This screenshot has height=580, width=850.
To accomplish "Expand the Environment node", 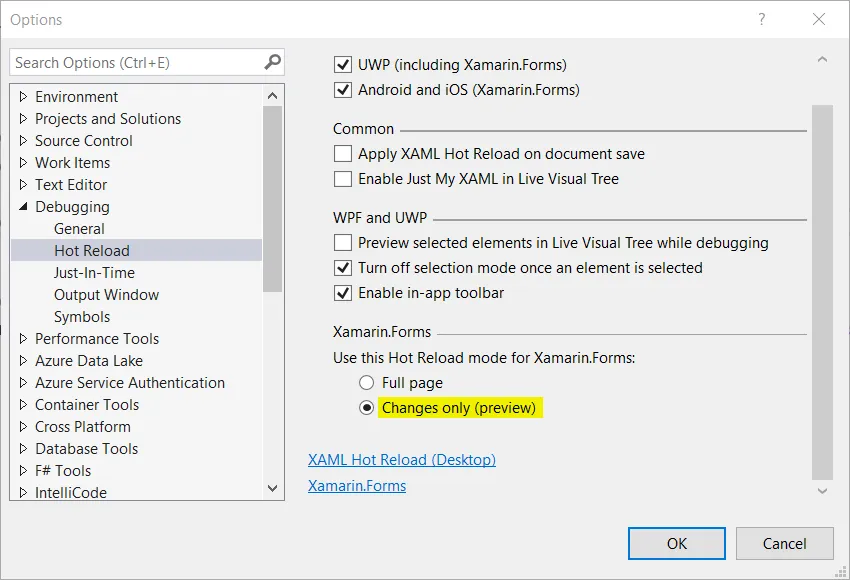I will [x=24, y=97].
